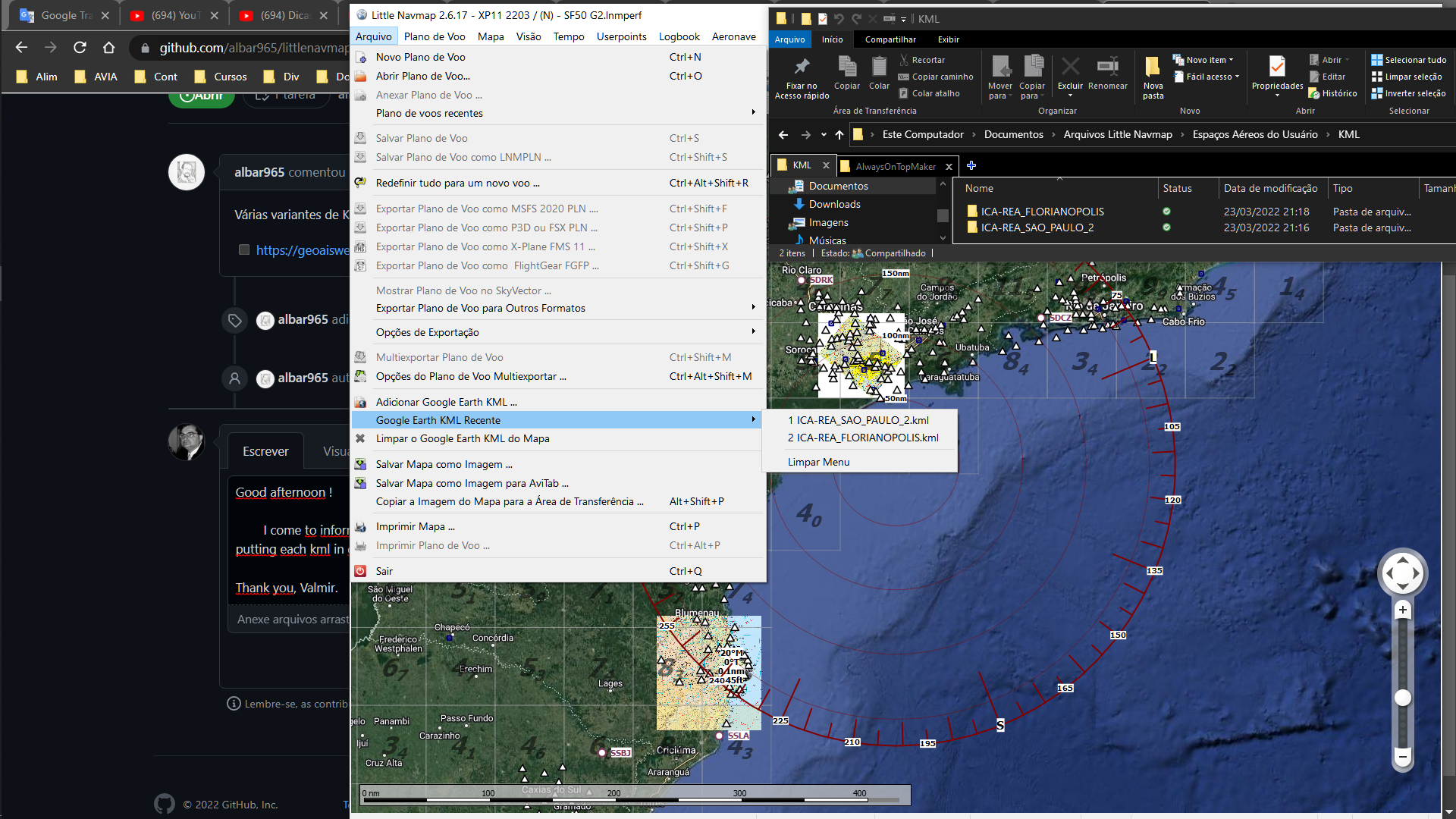Click the Renomear icon in Explorer ribbon
This screenshot has height=819, width=1456.
(x=1108, y=66)
